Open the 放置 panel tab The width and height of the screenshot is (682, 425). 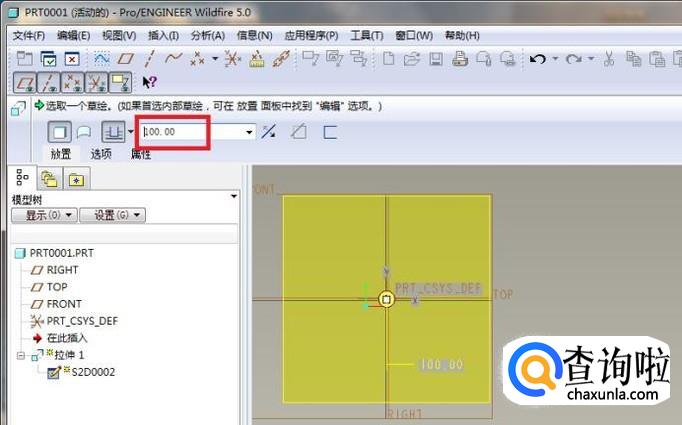[x=60, y=154]
